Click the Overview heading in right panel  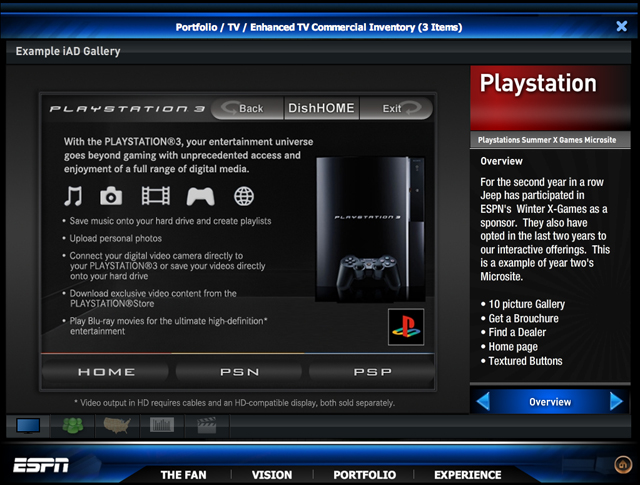coord(501,161)
